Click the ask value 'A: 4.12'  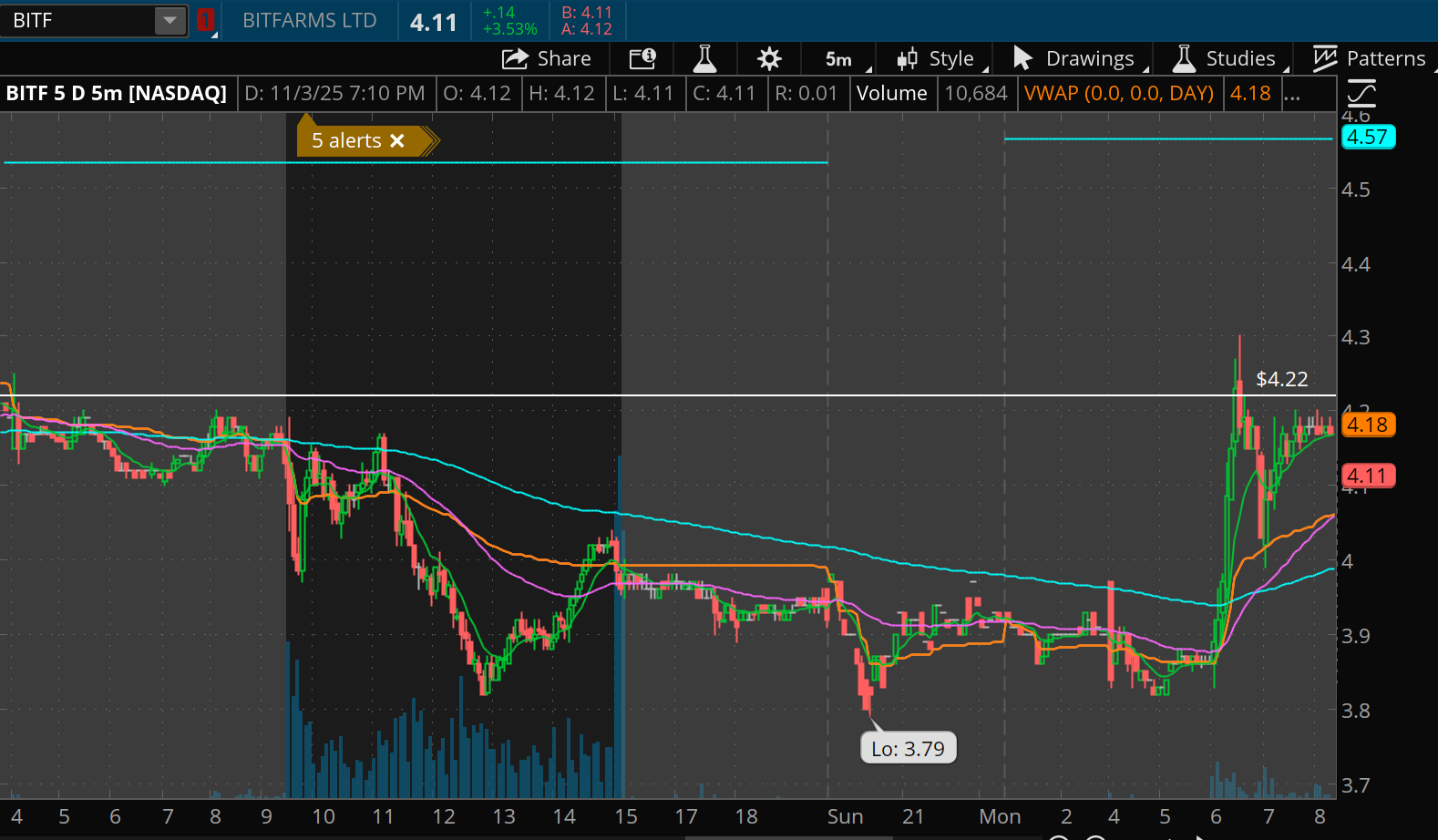pyautogui.click(x=587, y=29)
